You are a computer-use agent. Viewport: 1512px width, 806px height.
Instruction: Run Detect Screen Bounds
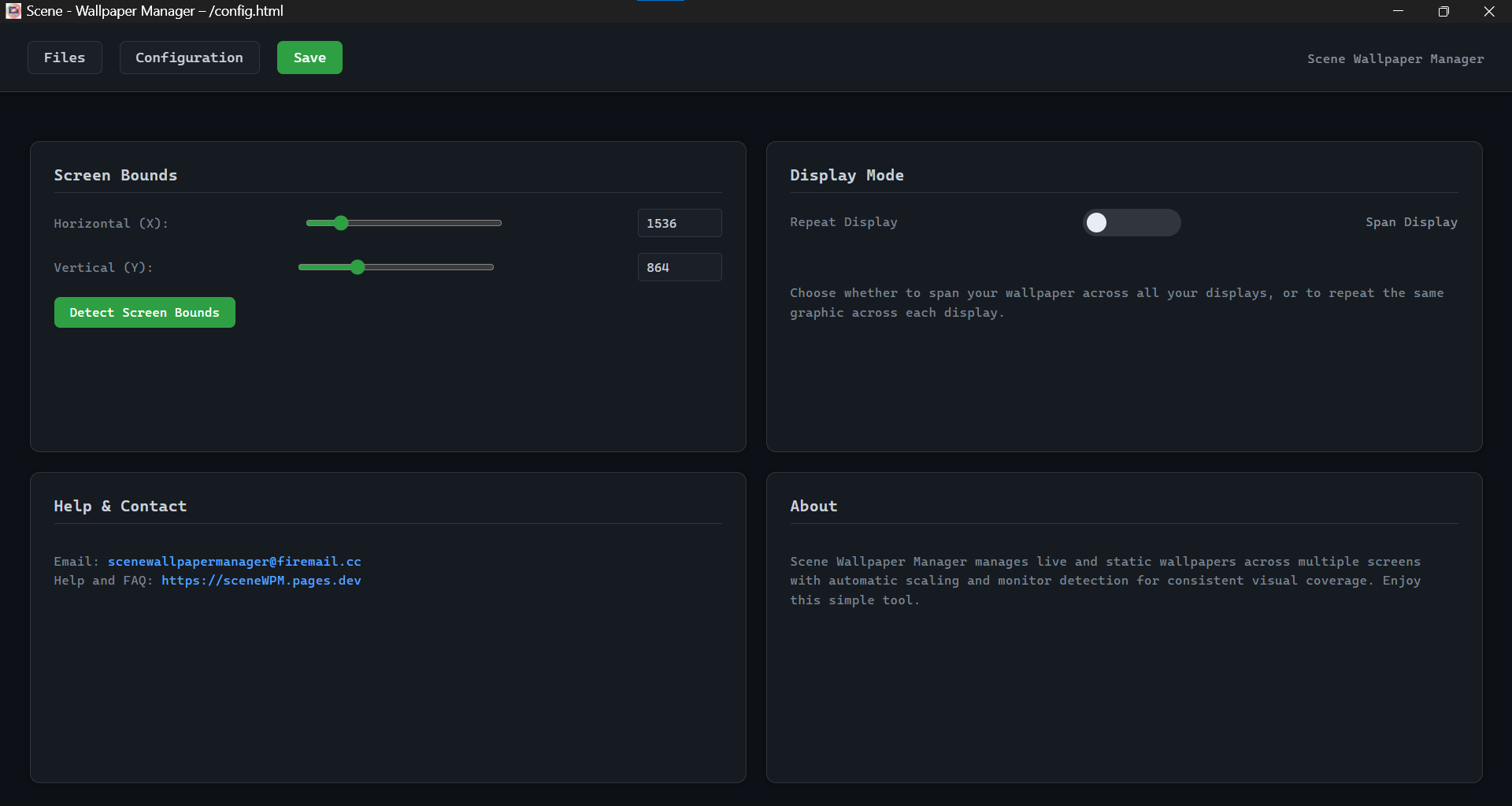[x=144, y=312]
